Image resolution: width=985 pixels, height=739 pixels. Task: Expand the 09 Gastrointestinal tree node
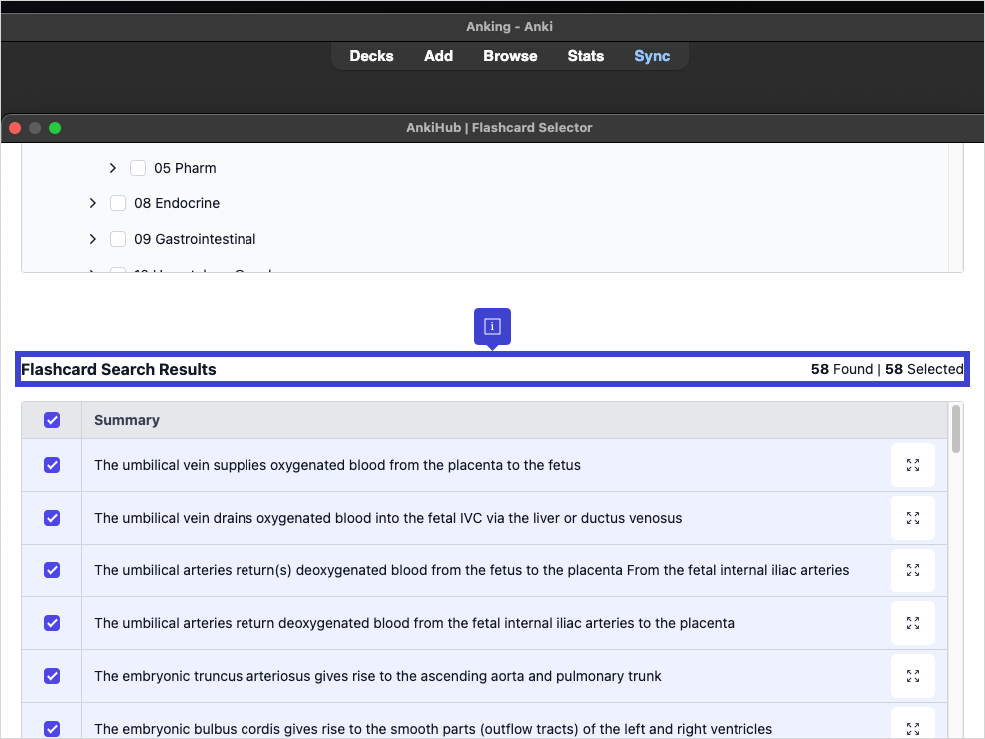[x=93, y=239]
